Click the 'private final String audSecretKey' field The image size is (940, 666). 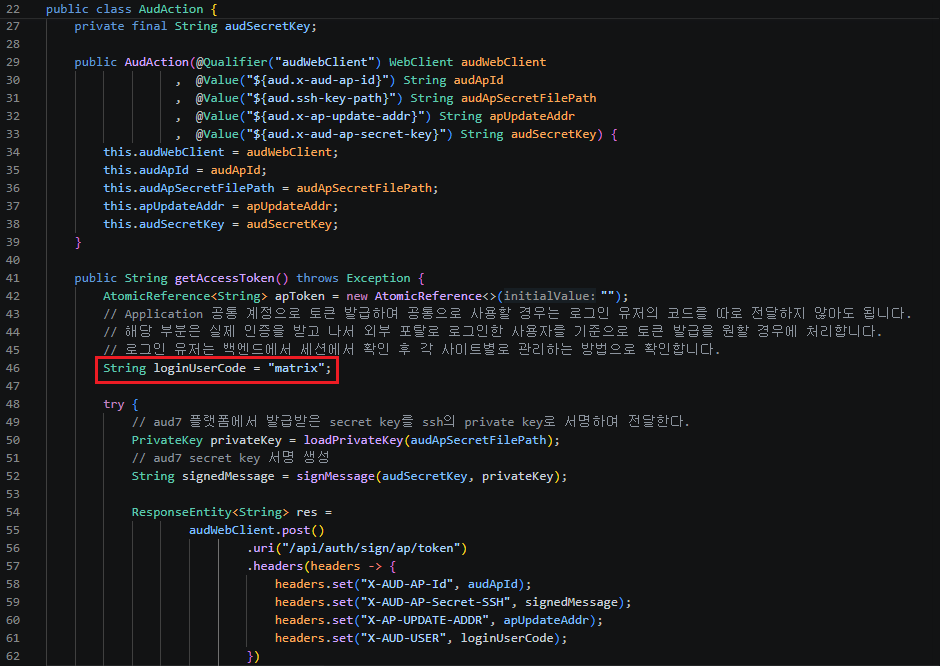click(195, 26)
